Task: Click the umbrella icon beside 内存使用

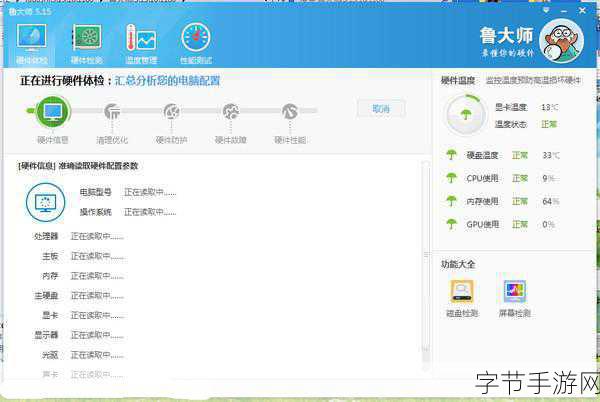Action: [452, 201]
